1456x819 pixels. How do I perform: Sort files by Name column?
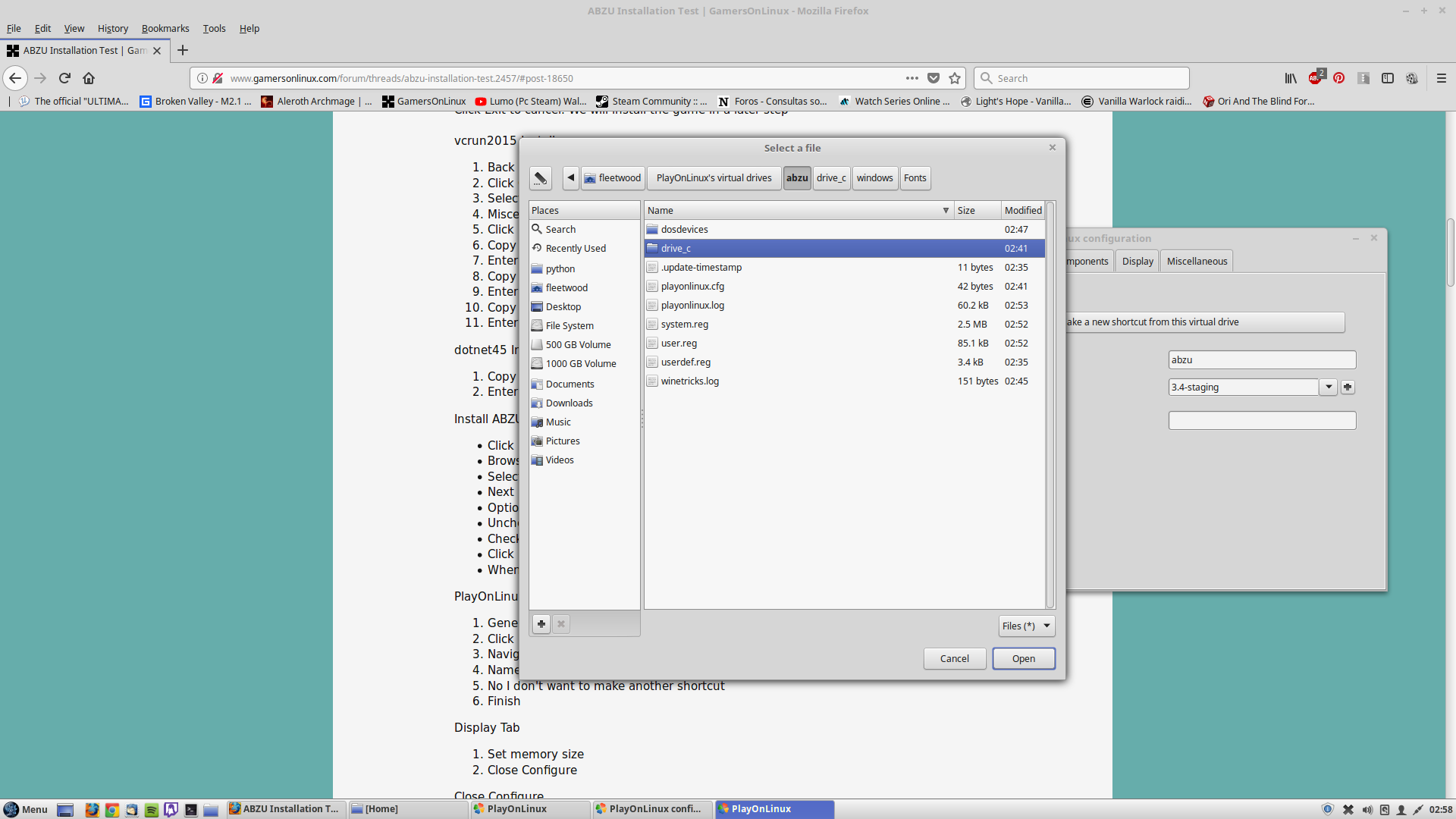point(799,210)
